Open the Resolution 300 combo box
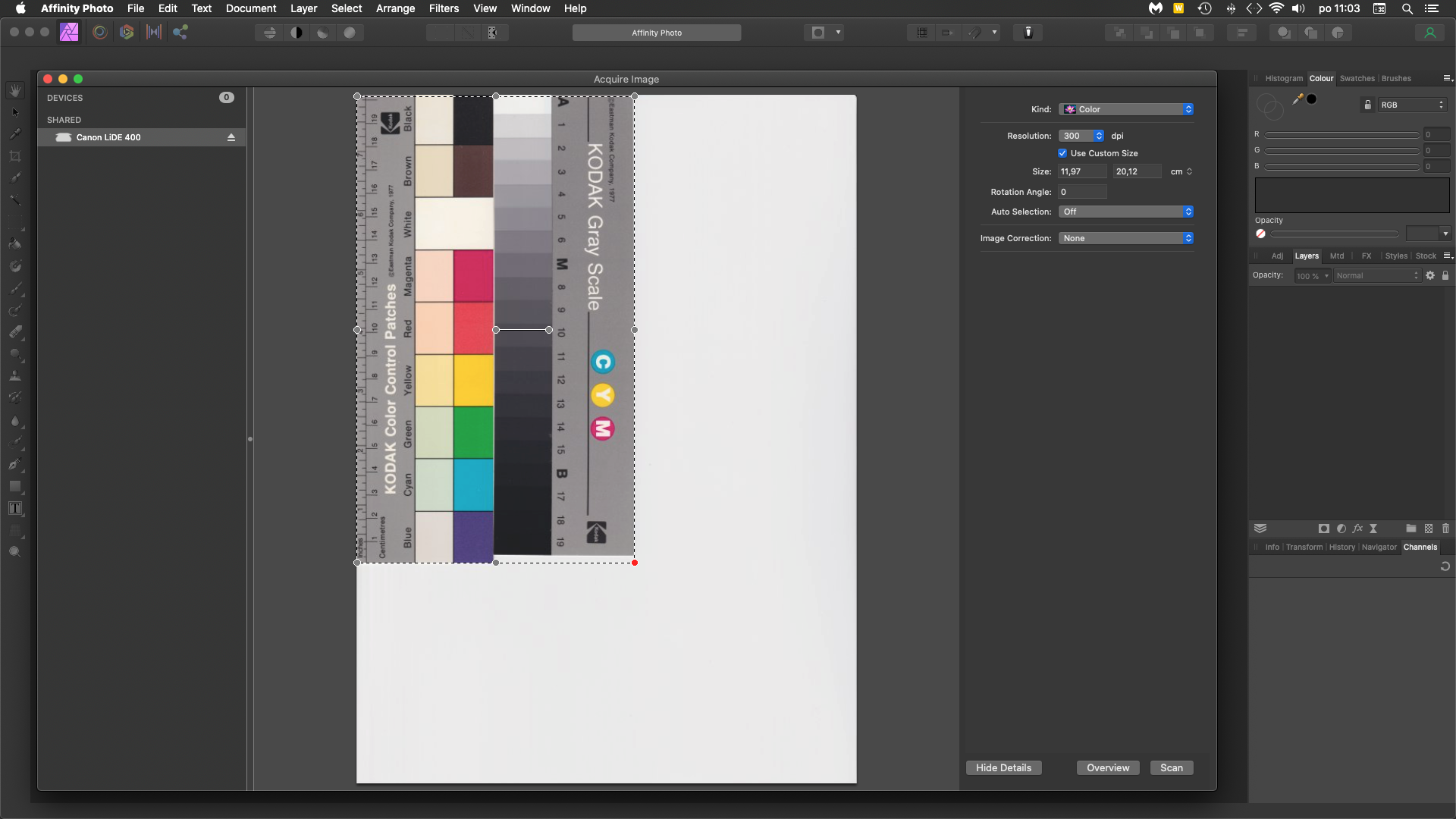 (1081, 136)
